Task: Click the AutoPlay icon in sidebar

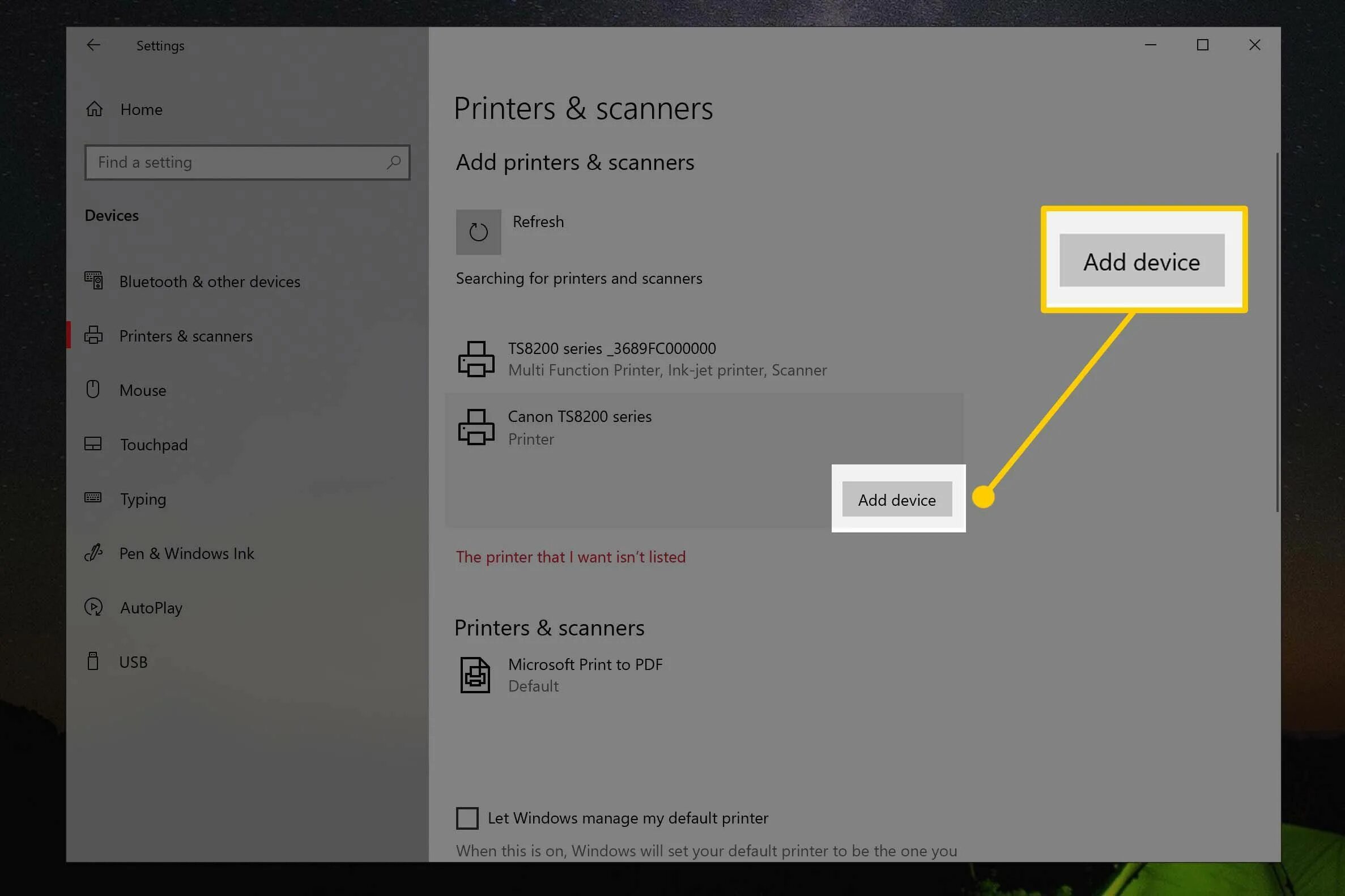Action: (93, 607)
